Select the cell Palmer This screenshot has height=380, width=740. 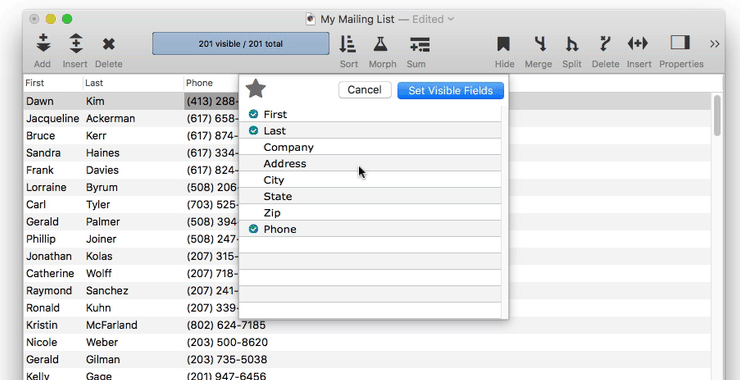[103, 221]
